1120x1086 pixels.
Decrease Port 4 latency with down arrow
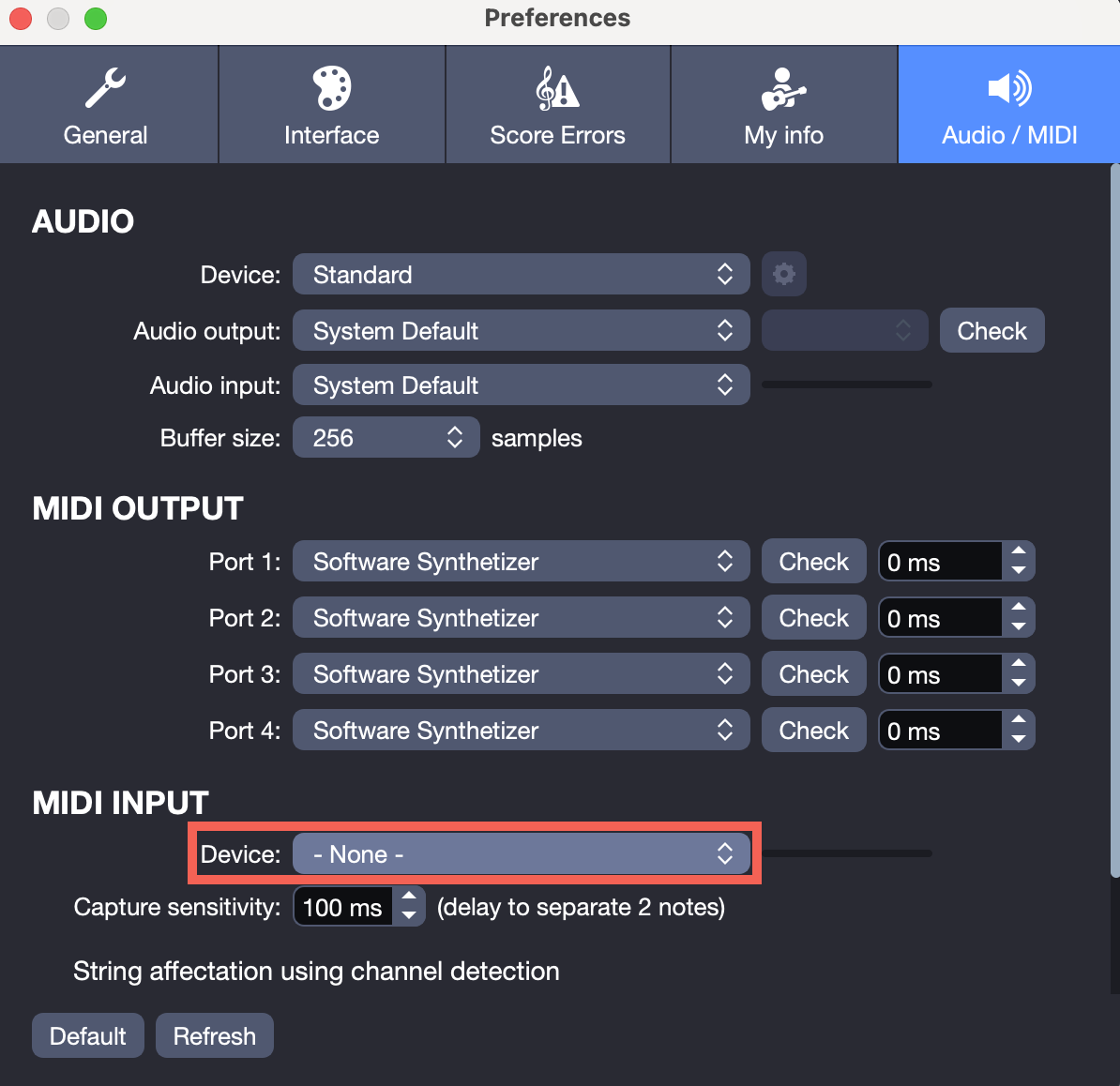(1019, 739)
